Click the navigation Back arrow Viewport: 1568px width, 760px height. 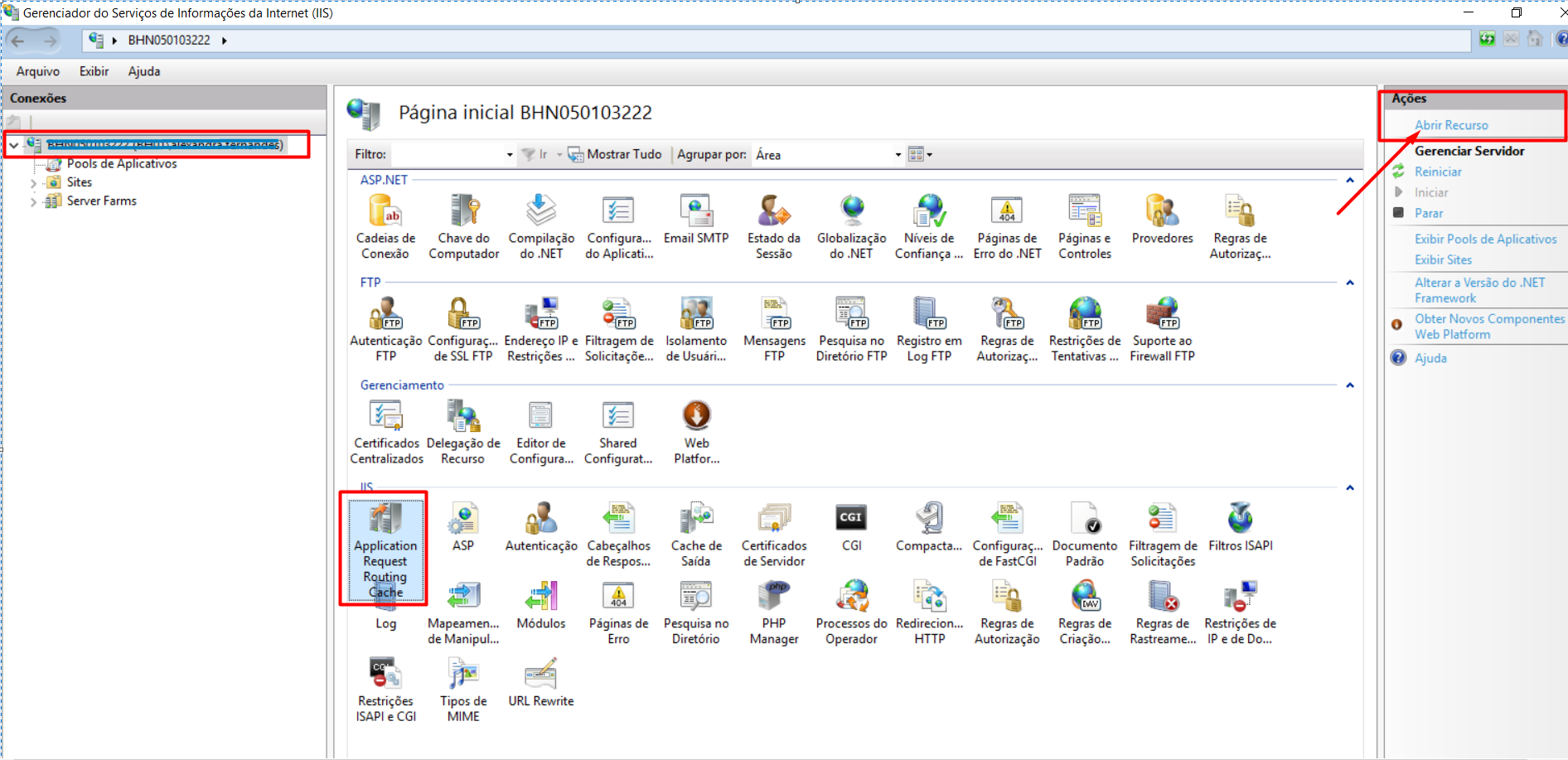pos(18,40)
